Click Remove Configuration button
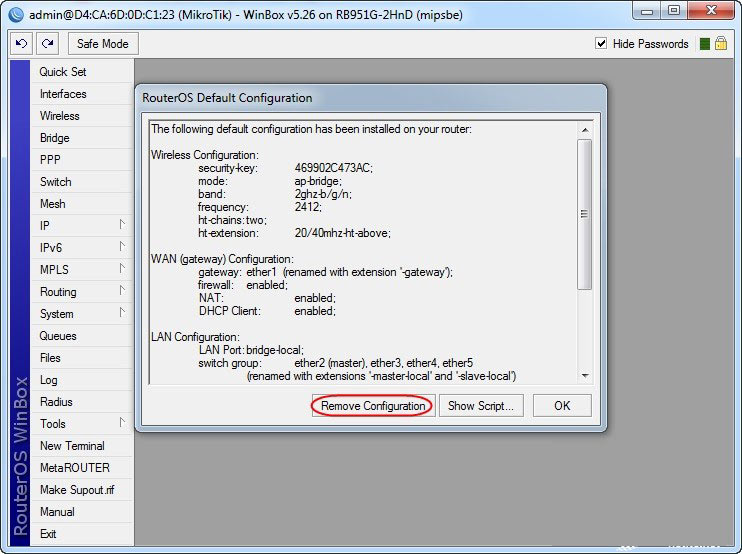Viewport: 742px width, 554px height. 373,406
